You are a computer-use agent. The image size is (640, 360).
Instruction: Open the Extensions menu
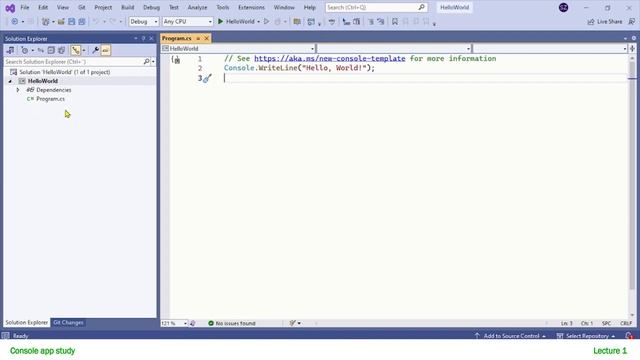[251, 7]
